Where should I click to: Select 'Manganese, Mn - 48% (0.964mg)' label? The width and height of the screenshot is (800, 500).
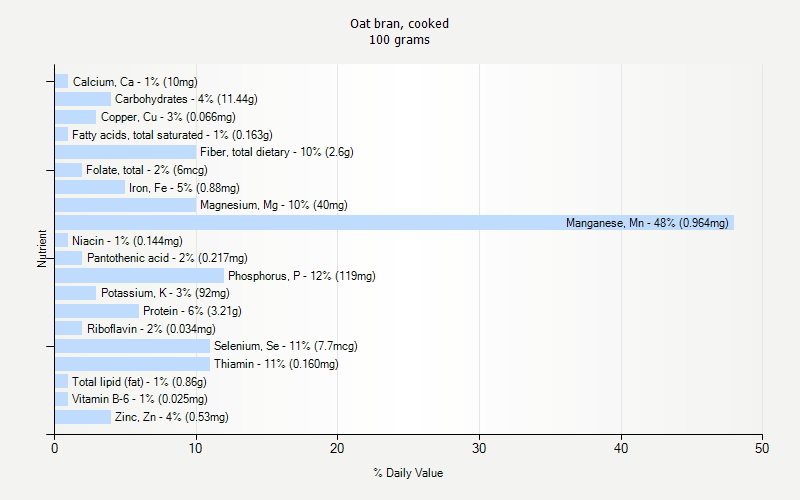click(x=647, y=223)
